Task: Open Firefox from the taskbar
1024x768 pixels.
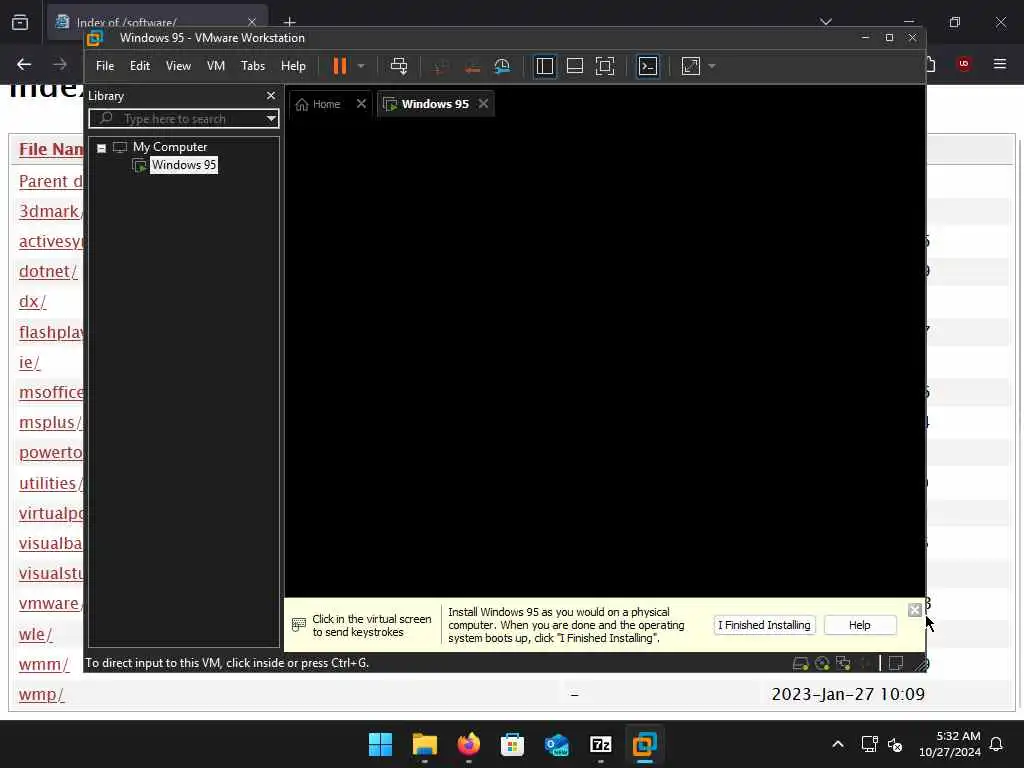Action: point(468,744)
